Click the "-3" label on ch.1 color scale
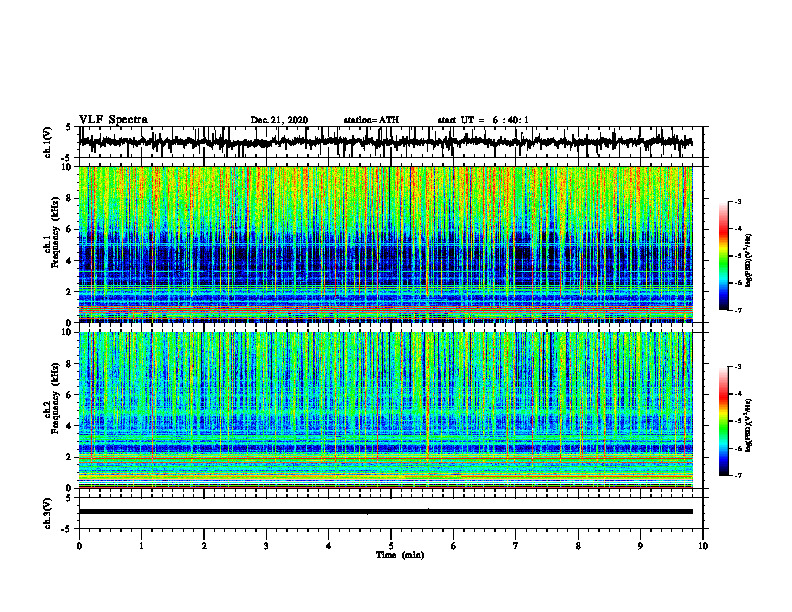The width and height of the screenshot is (792, 612). coord(737,201)
